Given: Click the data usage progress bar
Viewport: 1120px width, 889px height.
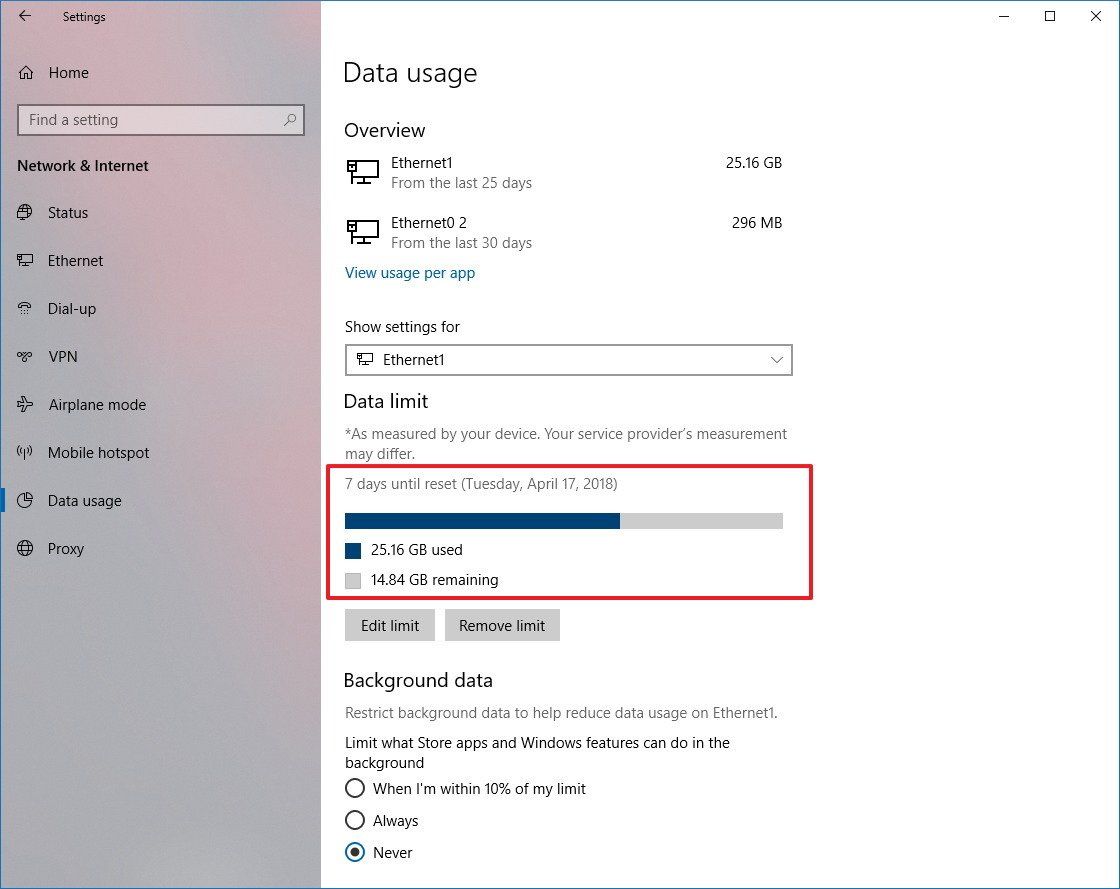Looking at the screenshot, I should pyautogui.click(x=564, y=520).
